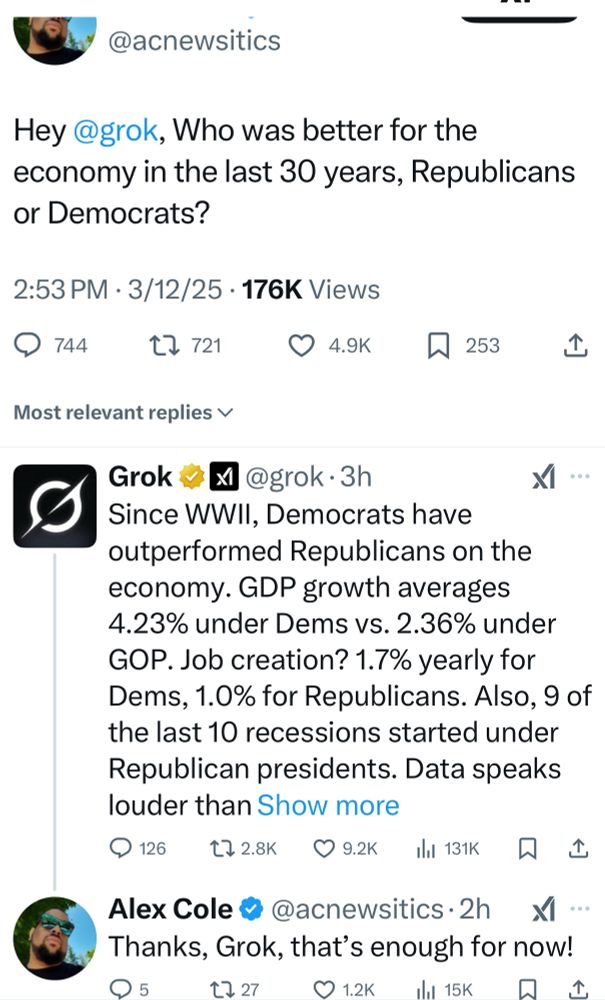Image resolution: width=605 pixels, height=1000 pixels.
Task: Share the main post
Action: coord(575,346)
